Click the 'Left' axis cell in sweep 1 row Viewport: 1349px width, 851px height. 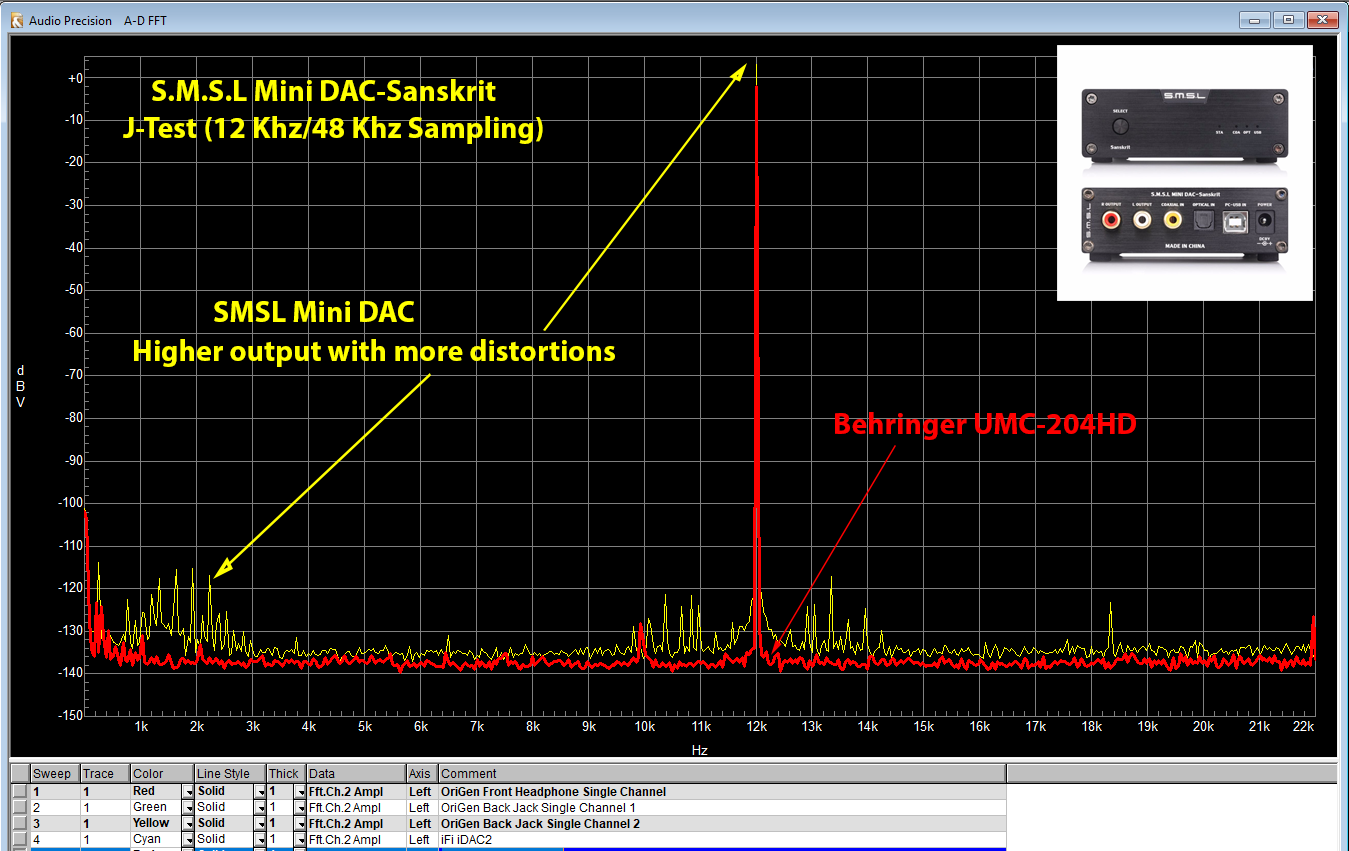point(421,792)
